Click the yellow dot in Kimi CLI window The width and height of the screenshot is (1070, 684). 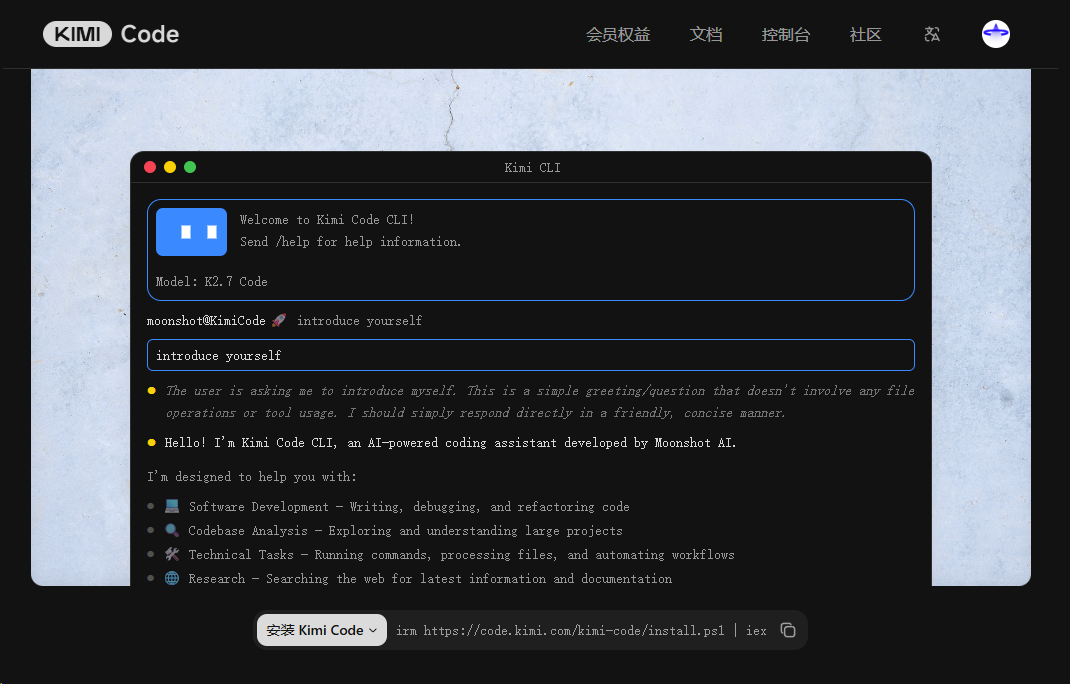point(170,167)
